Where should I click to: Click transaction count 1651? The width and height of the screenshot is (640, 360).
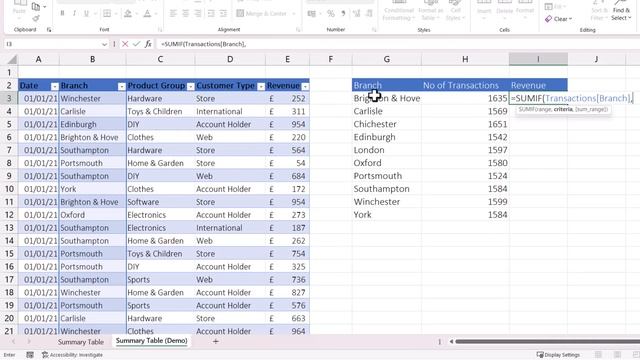465,124
